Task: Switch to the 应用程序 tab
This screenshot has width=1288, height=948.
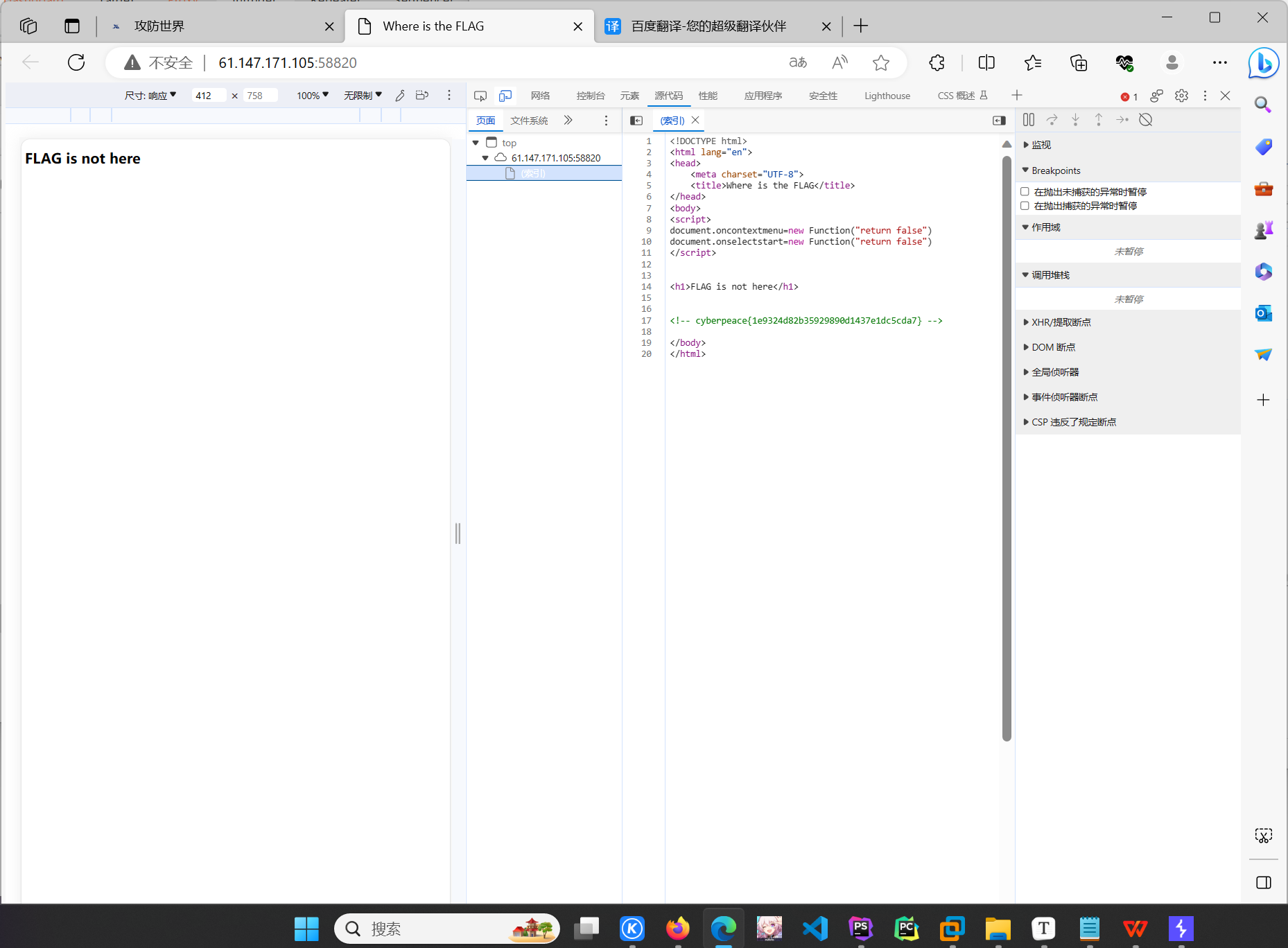Action: point(763,96)
